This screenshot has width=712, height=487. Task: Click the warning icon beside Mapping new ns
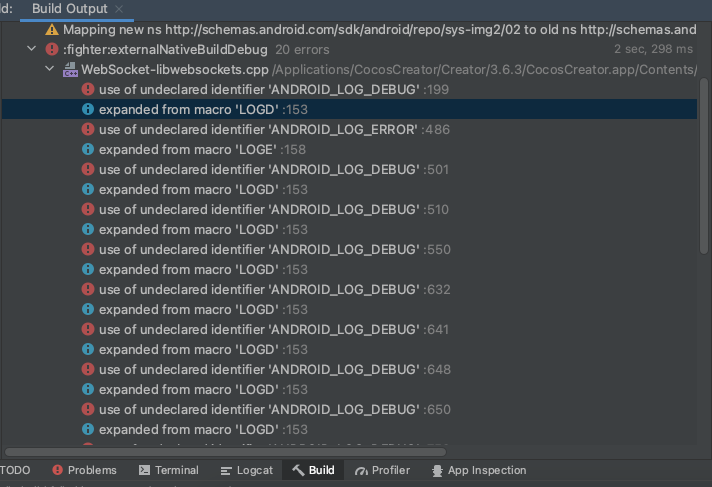pyautogui.click(x=52, y=30)
